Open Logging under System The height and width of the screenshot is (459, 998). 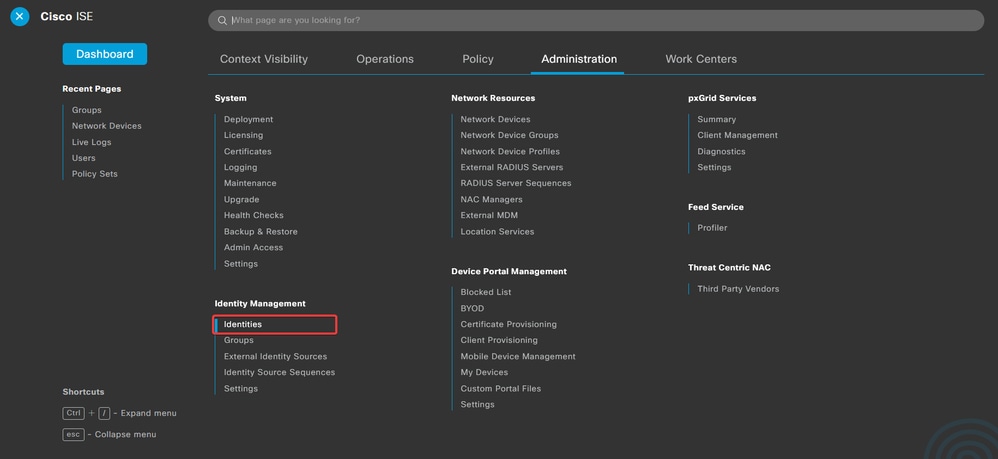tap(241, 167)
